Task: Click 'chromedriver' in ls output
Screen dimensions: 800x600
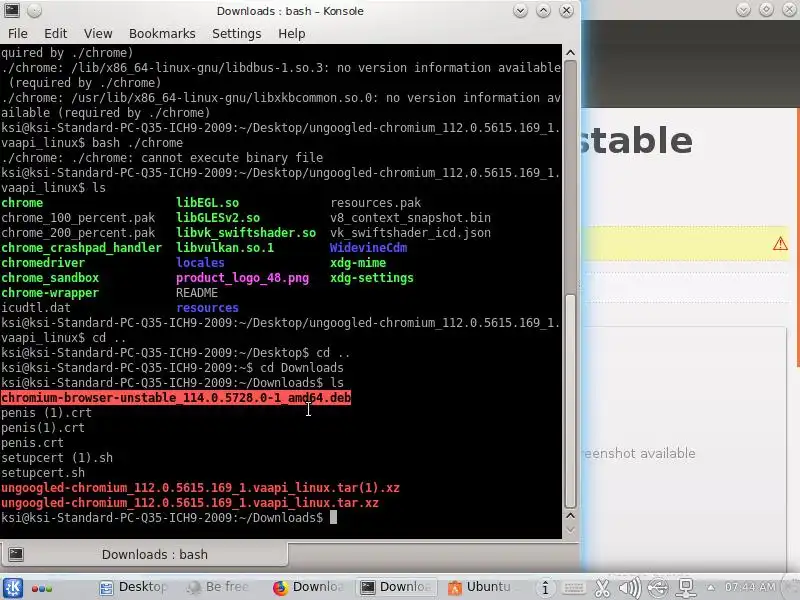Action: click(43, 263)
